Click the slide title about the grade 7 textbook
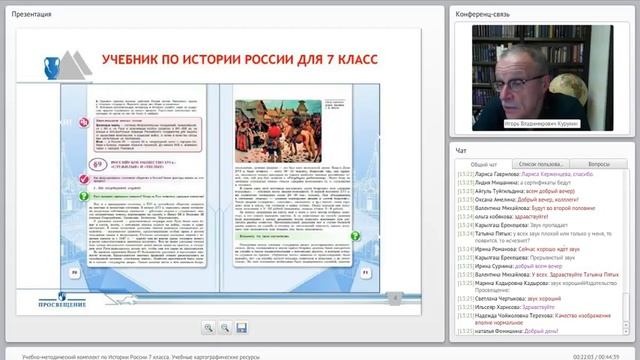This screenshot has height=360, width=640. tap(240, 60)
